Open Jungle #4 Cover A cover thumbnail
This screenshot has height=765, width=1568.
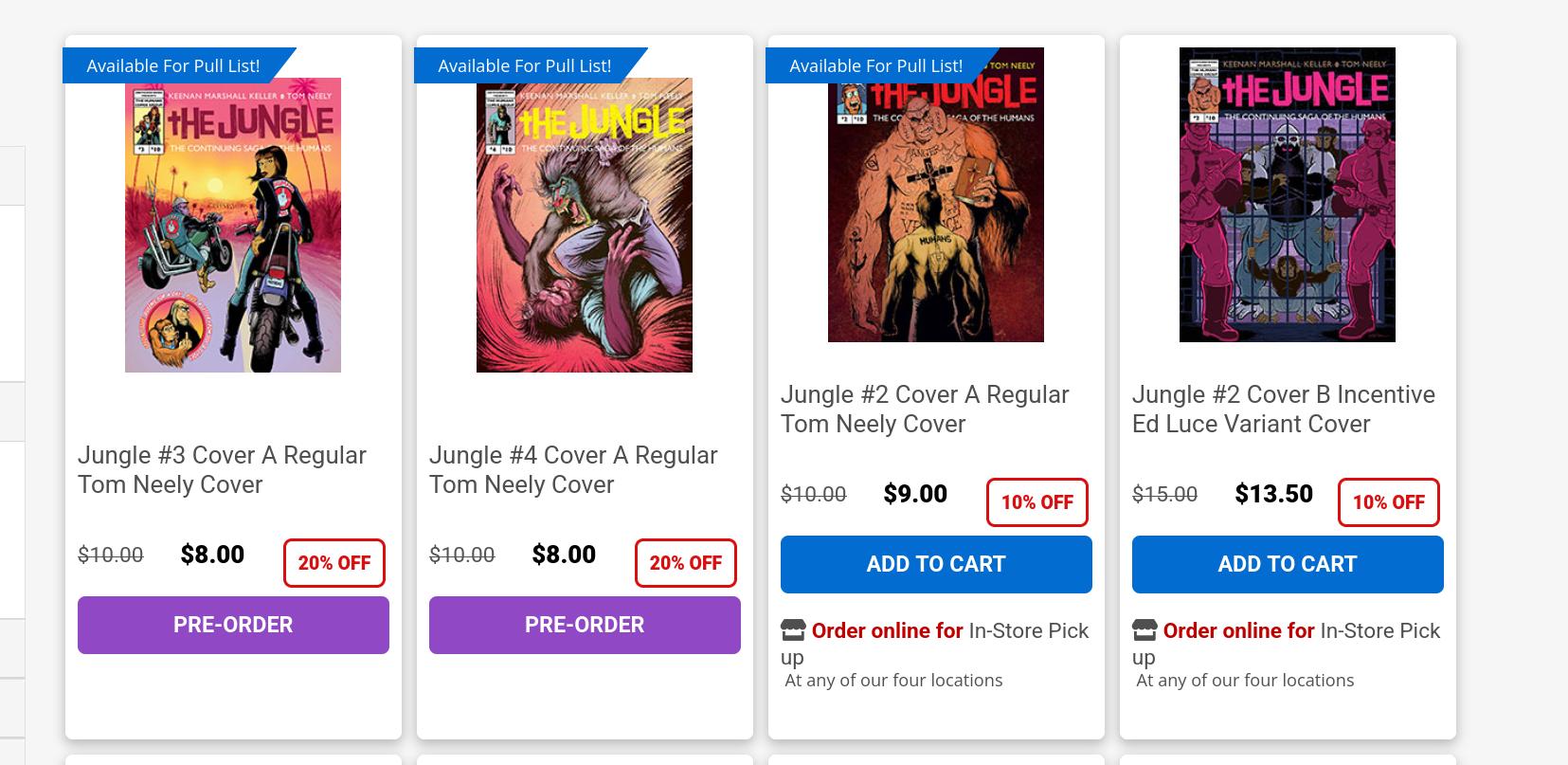pos(585,226)
